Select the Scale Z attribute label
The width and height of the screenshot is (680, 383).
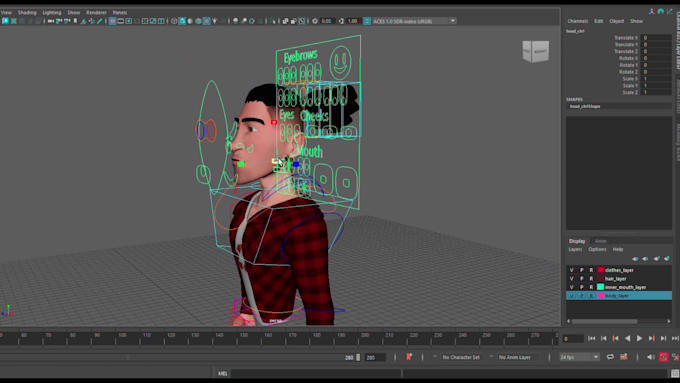(630, 92)
